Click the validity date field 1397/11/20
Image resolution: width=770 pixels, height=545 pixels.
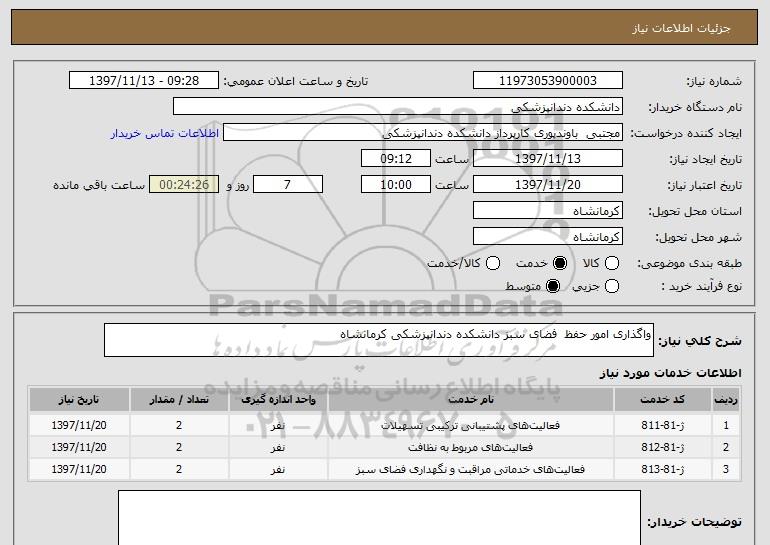click(x=548, y=185)
